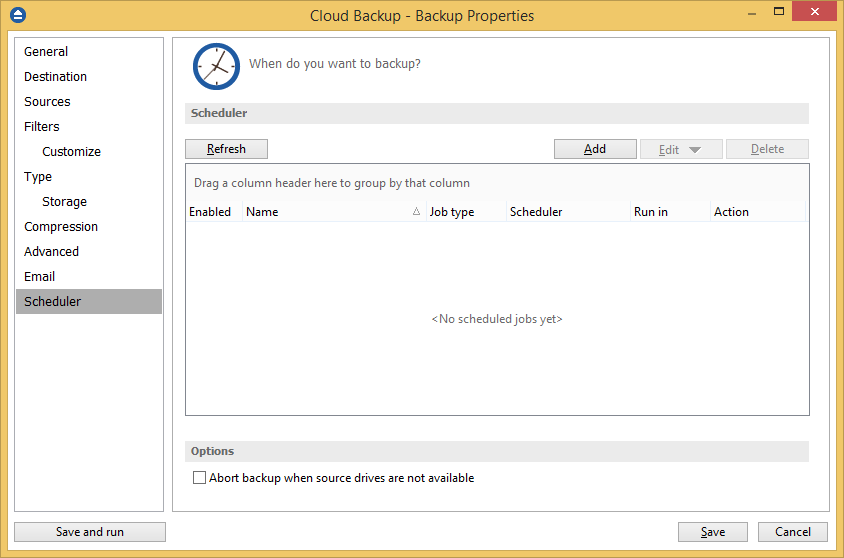Cancel the backup properties dialog

pos(793,532)
